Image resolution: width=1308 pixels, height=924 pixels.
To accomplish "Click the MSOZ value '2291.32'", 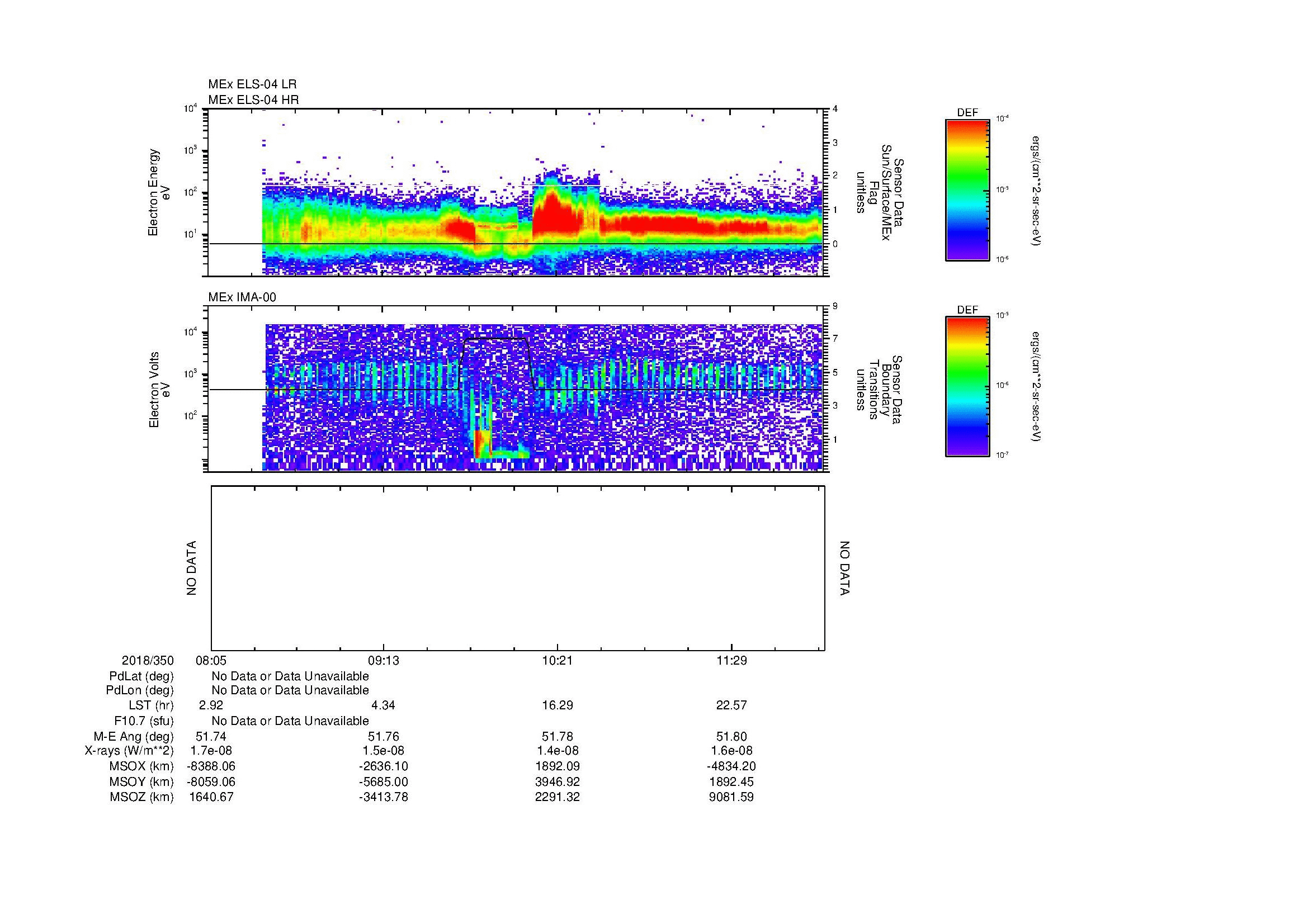I will click(557, 797).
